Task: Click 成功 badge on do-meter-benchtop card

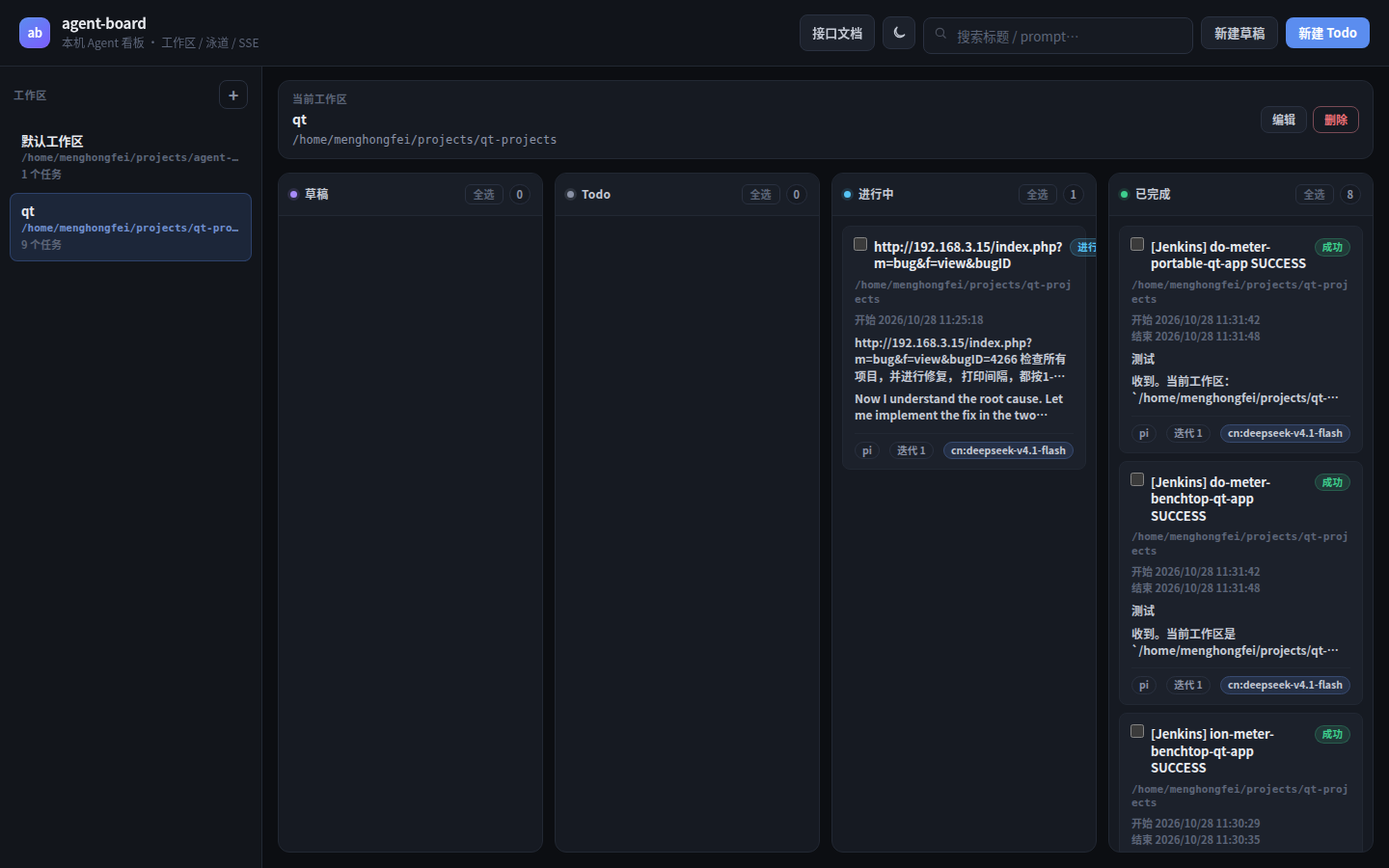Action: (1332, 482)
